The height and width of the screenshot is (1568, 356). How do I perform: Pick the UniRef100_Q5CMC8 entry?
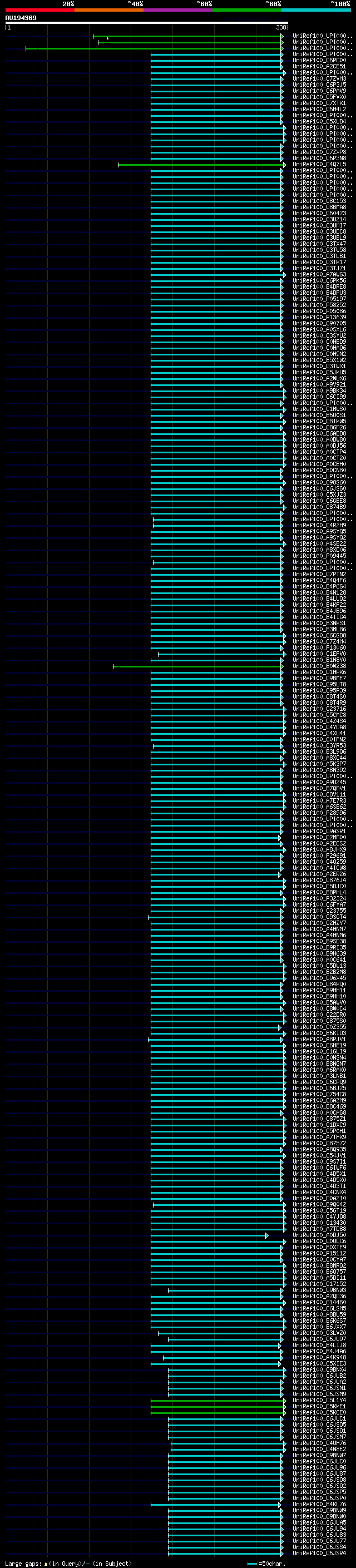[319, 715]
